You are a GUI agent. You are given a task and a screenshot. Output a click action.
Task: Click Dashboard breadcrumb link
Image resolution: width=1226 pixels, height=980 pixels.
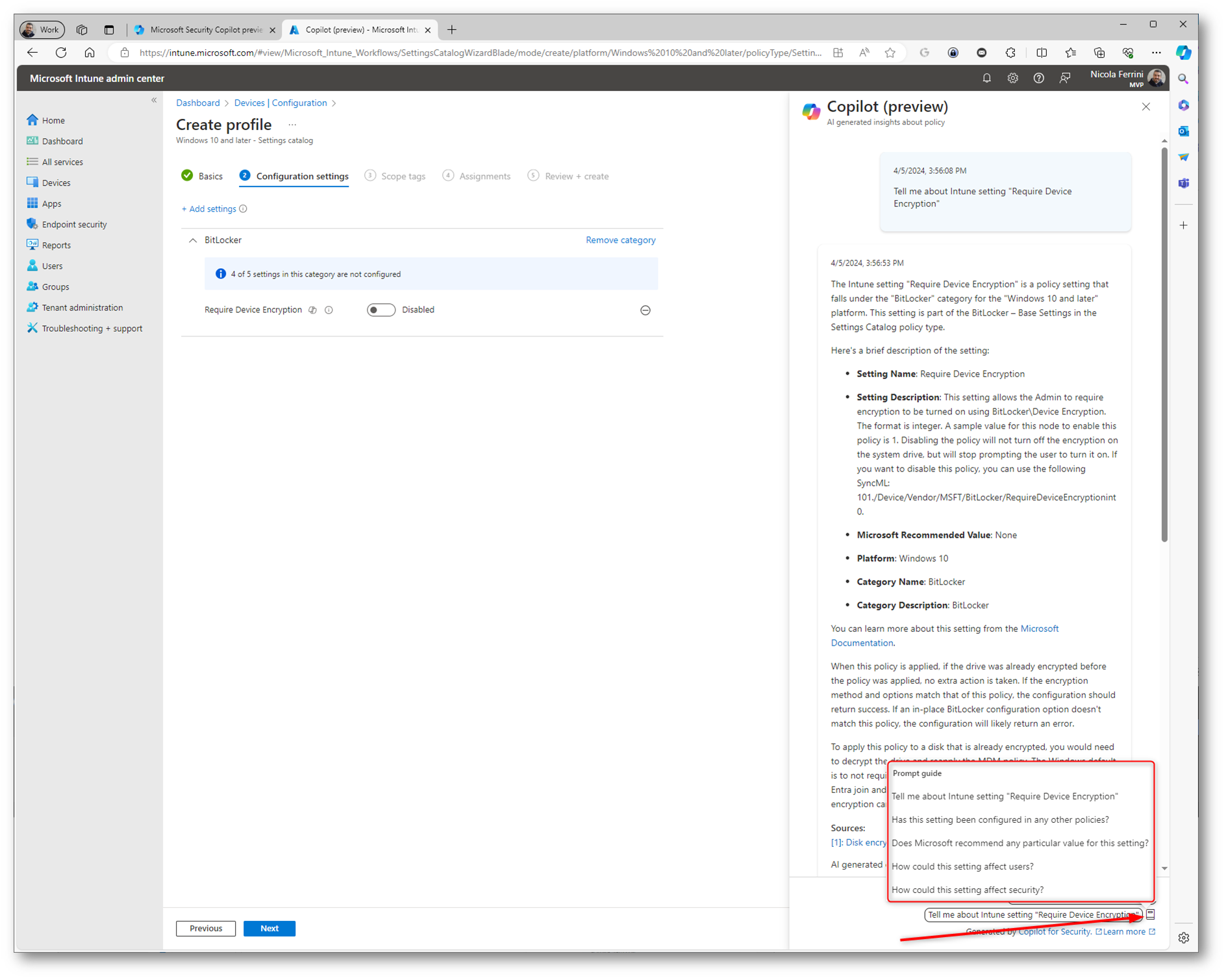click(x=197, y=103)
